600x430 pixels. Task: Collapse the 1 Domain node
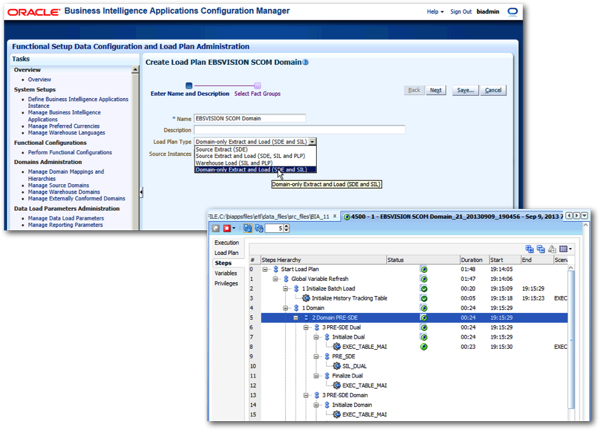click(x=285, y=308)
